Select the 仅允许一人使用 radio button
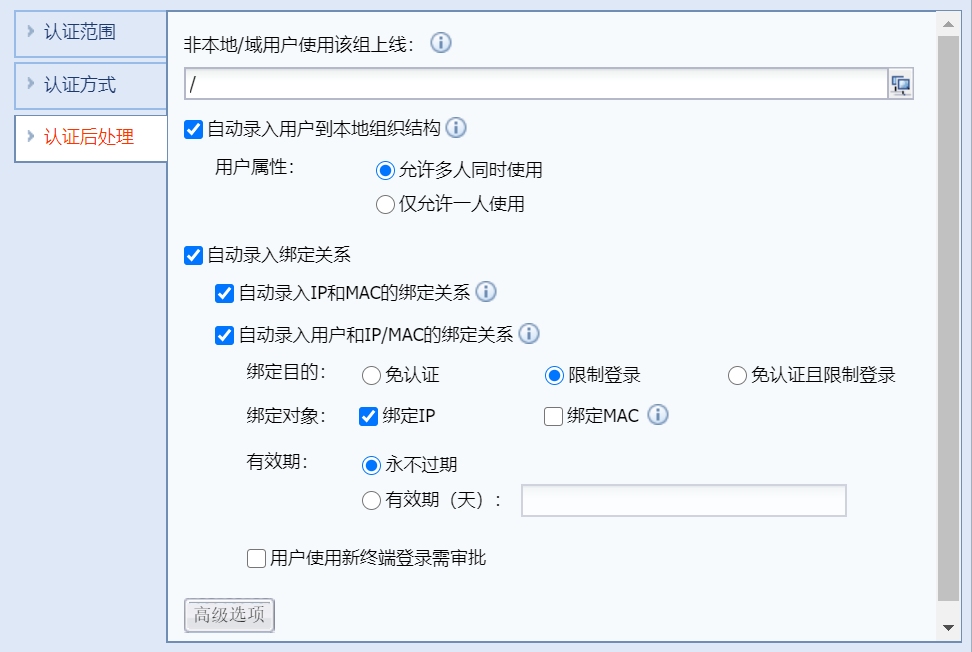This screenshot has width=972, height=652. (385, 205)
